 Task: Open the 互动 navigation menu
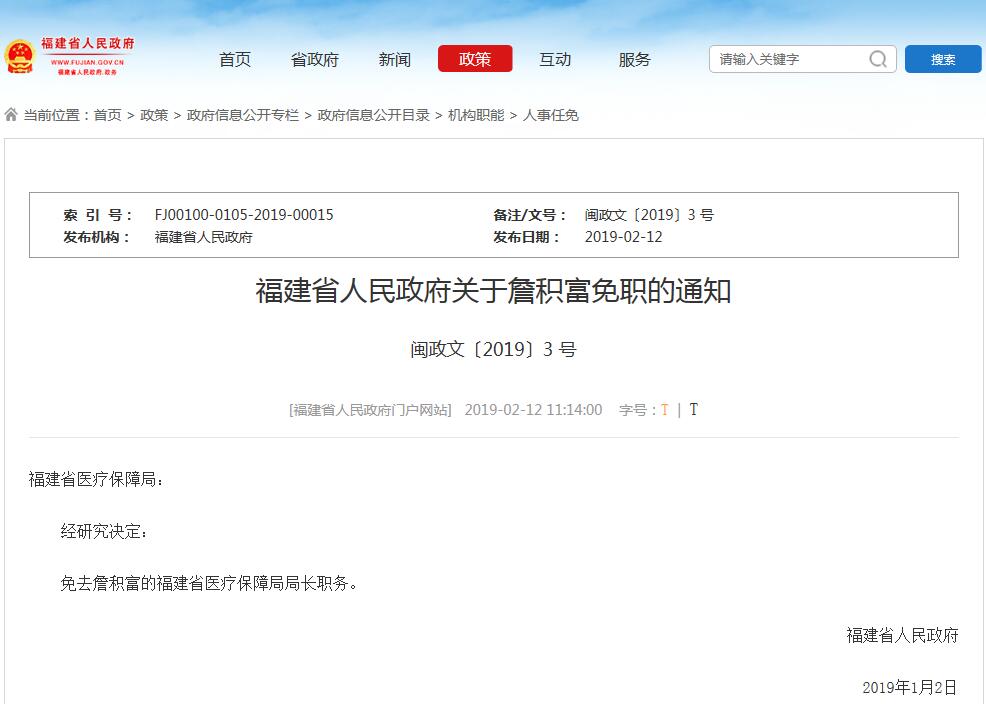coord(555,59)
